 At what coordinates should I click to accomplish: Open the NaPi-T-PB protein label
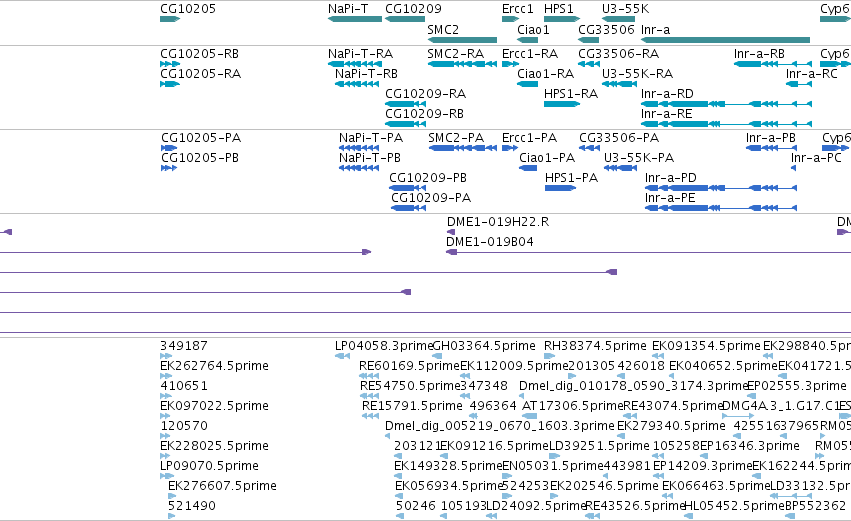(370, 157)
